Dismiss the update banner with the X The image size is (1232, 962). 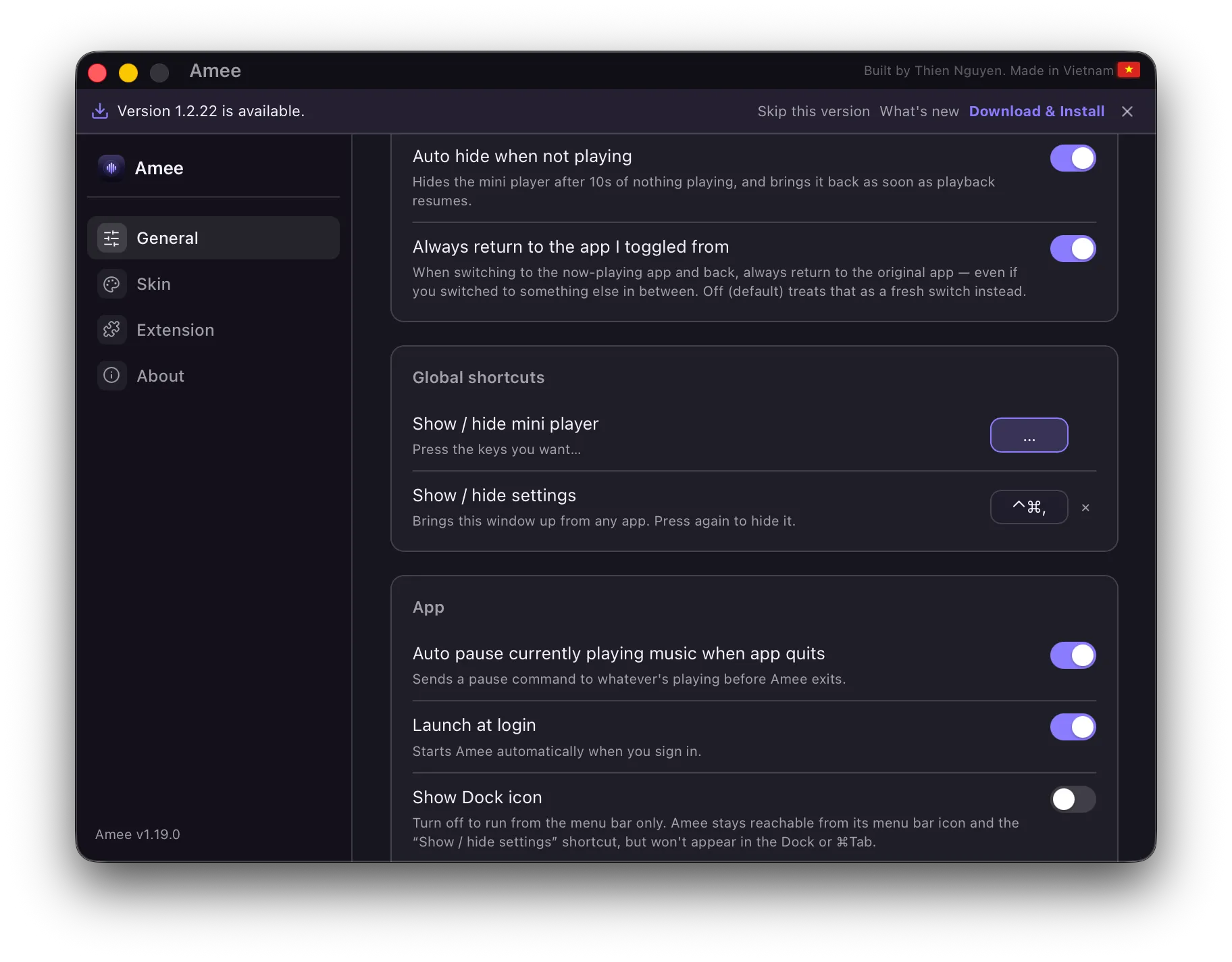pos(1127,111)
